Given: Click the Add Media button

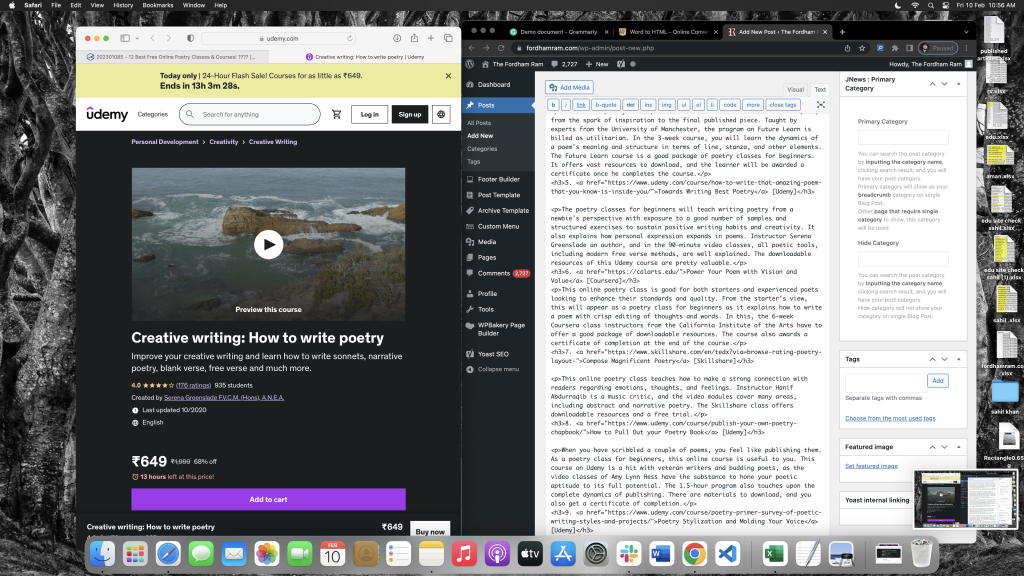Looking at the screenshot, I should (x=569, y=87).
